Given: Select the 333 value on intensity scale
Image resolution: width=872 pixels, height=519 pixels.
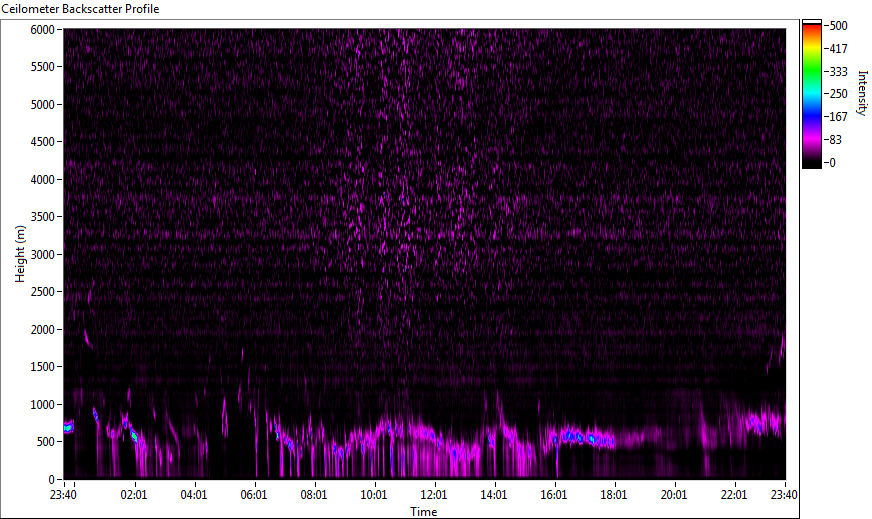Looking at the screenshot, I should pos(838,71).
